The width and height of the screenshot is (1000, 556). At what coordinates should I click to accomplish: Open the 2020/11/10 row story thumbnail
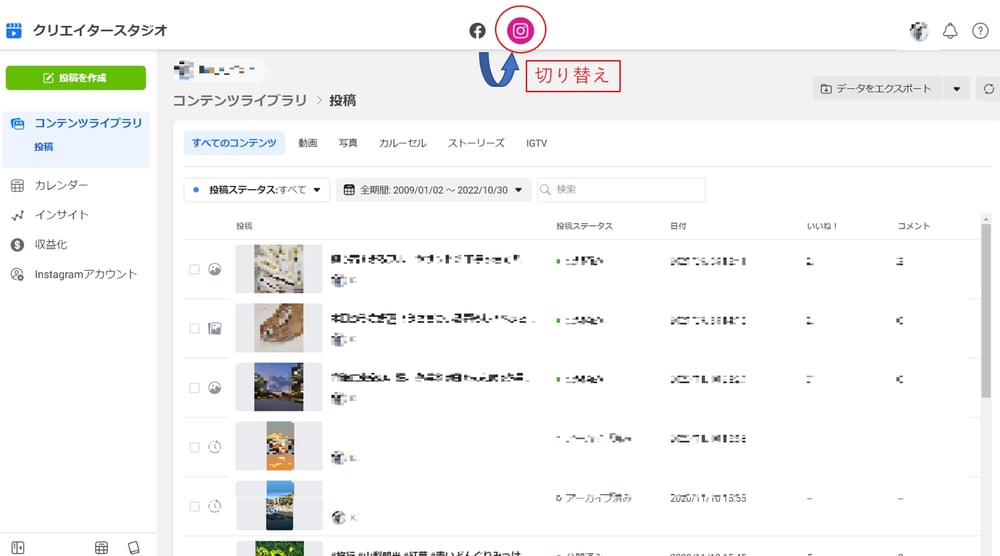[279, 506]
